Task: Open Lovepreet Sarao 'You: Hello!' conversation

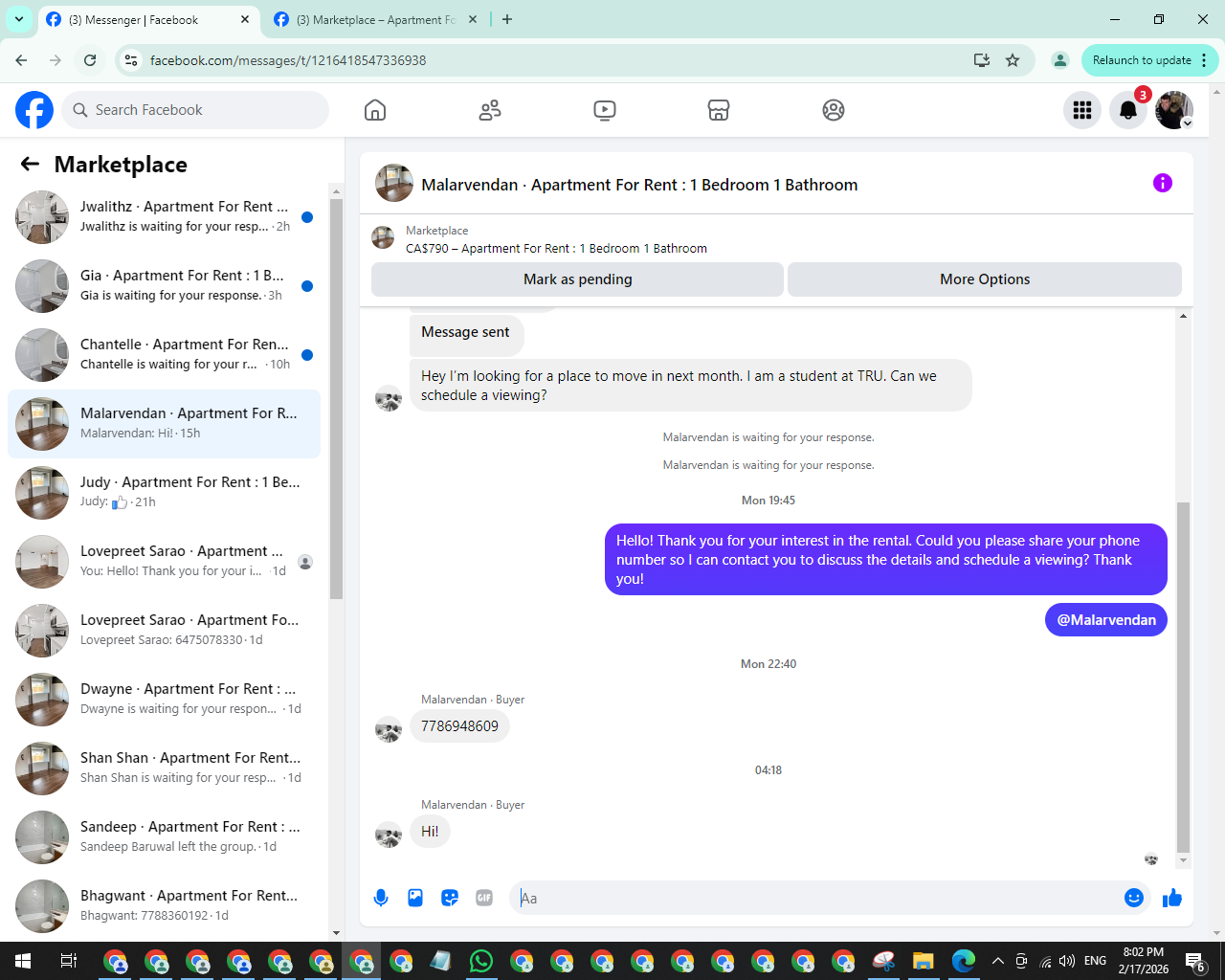Action: [x=164, y=562]
